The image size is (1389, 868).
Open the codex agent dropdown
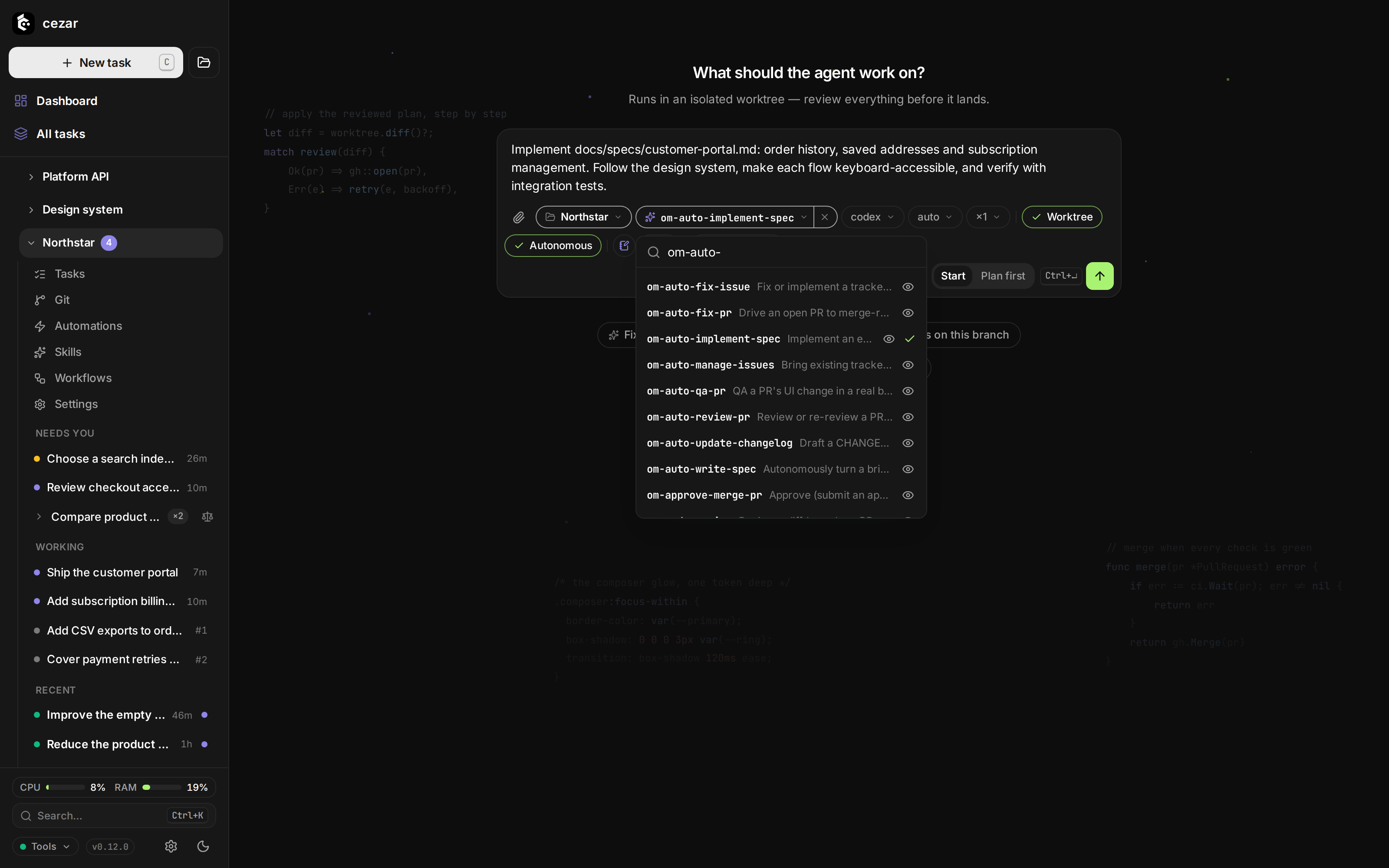coord(872,217)
